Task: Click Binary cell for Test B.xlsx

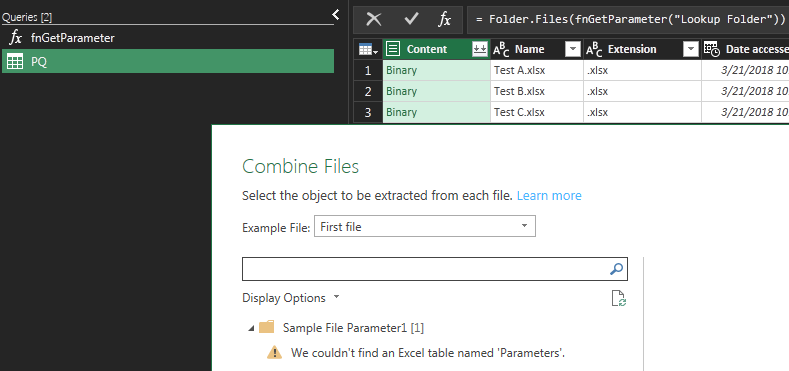Action: click(x=437, y=92)
